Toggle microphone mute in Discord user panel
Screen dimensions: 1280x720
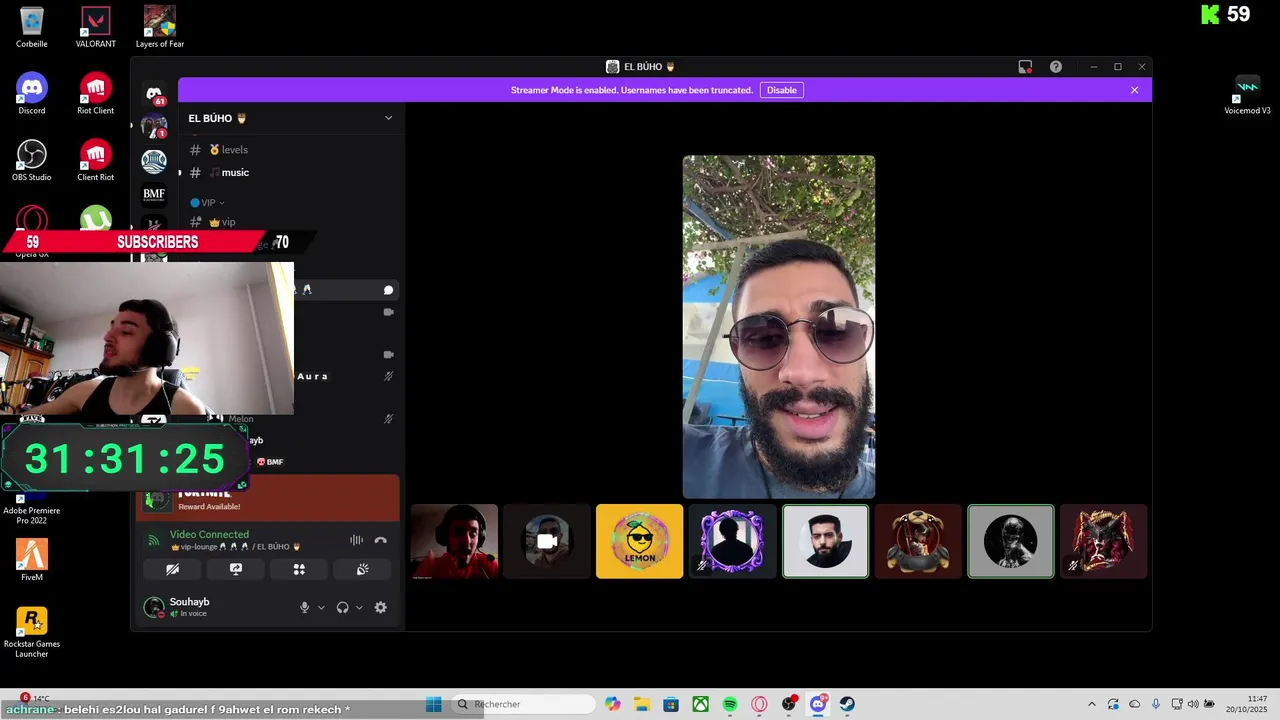305,607
